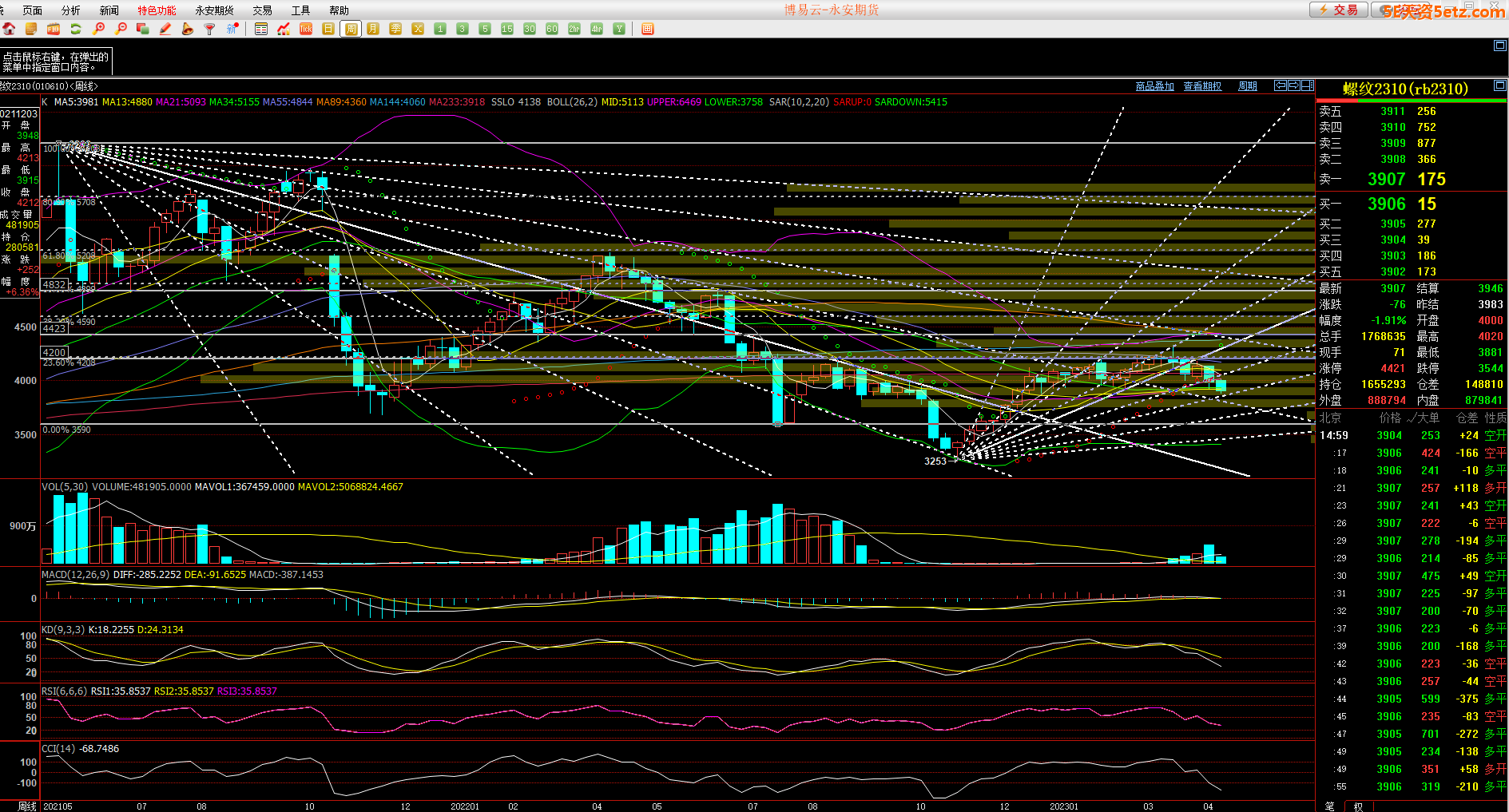
Task: Select the red pencil drawing tool
Action: 165,29
